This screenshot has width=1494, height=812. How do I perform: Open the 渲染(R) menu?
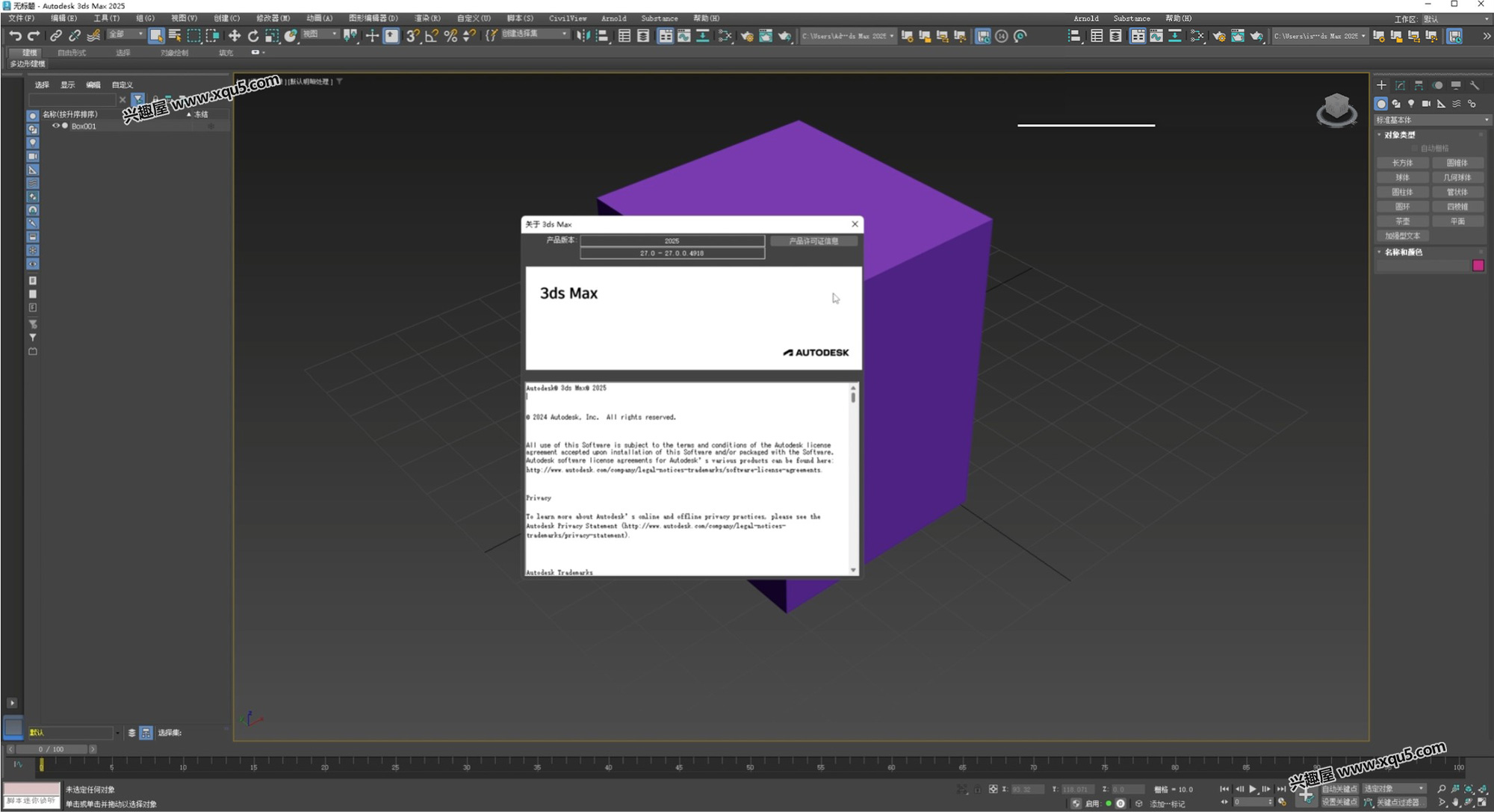(x=427, y=18)
